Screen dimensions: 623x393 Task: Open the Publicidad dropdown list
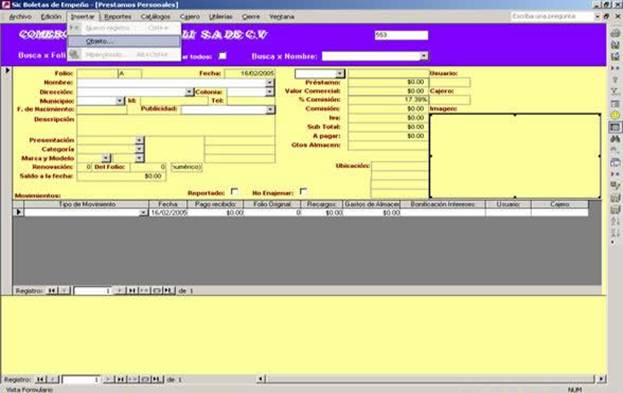coord(270,109)
